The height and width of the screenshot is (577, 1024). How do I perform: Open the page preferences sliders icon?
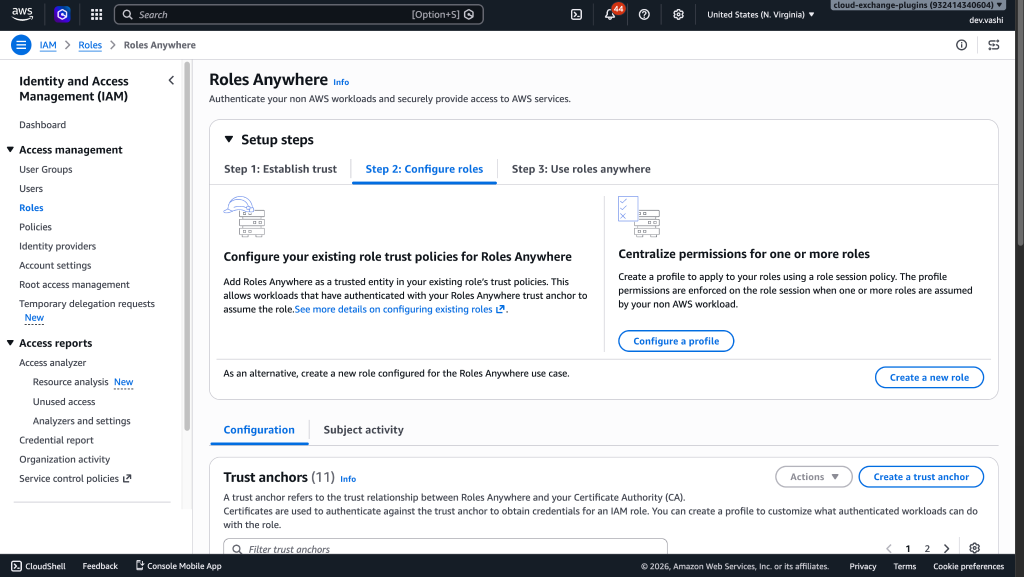[994, 45]
